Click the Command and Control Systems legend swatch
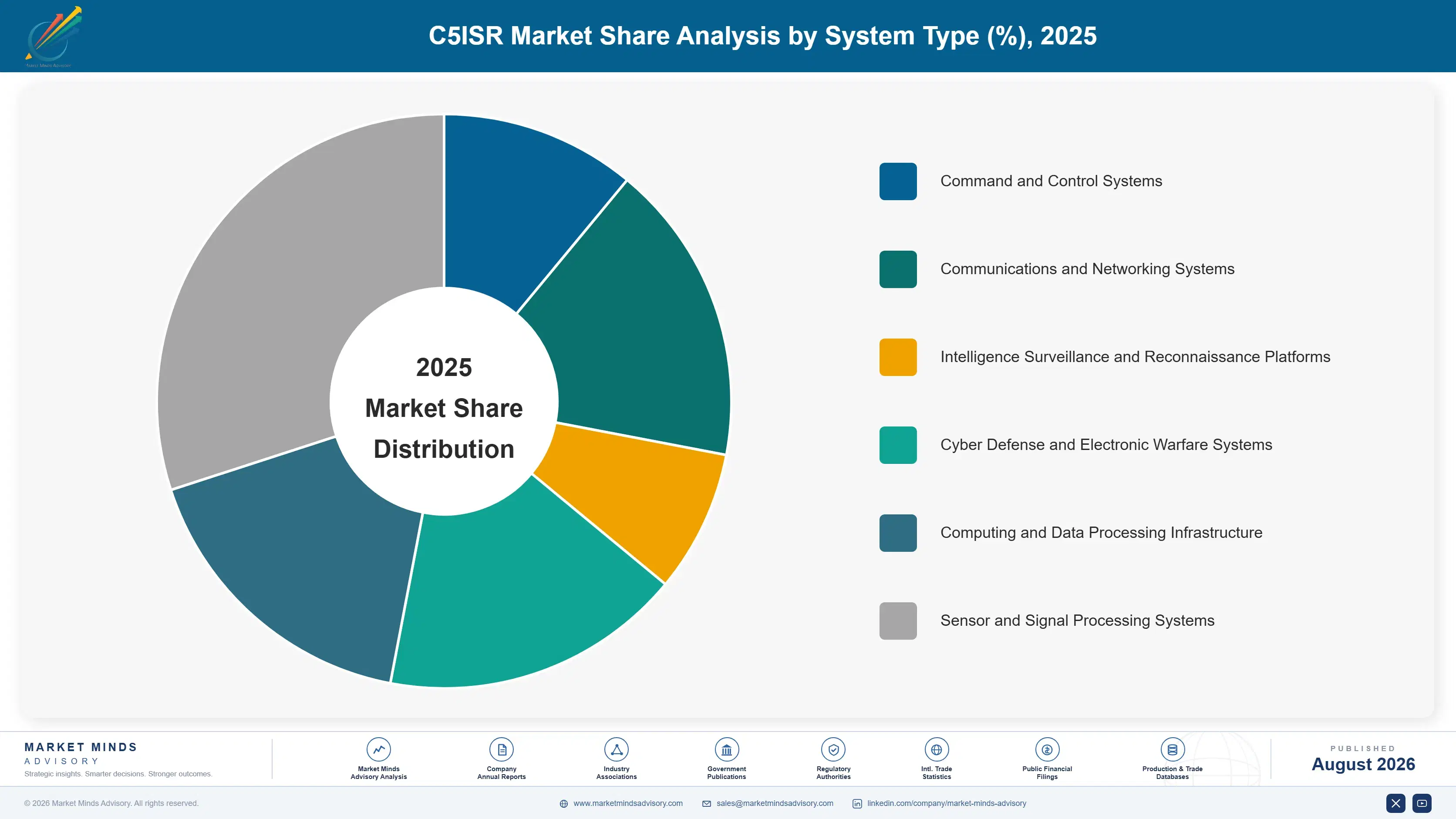This screenshot has width=1456, height=819. coord(897,181)
